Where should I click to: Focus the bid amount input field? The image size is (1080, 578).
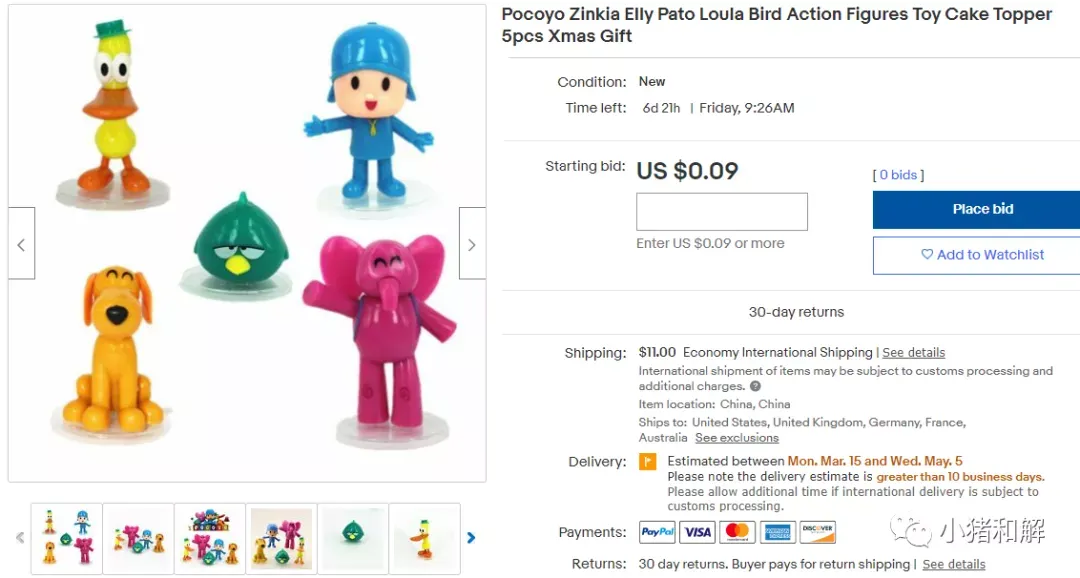[x=721, y=211]
